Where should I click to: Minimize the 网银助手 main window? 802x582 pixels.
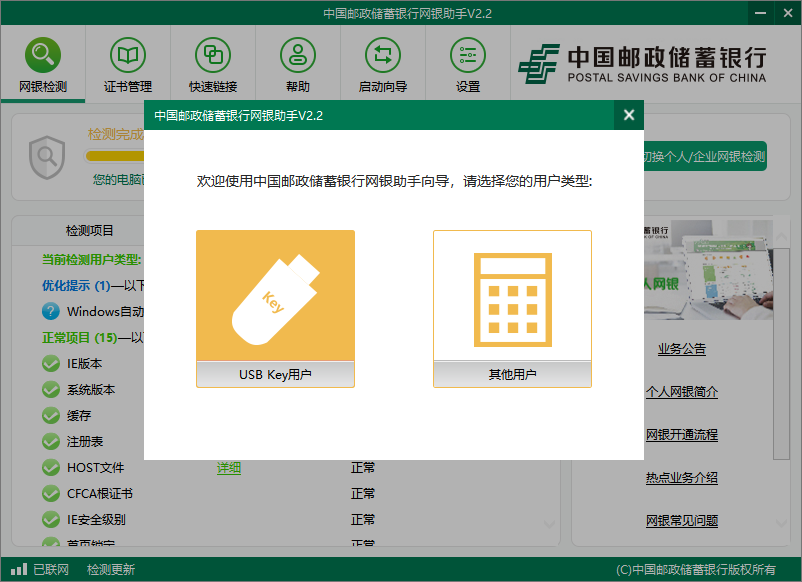[x=761, y=13]
